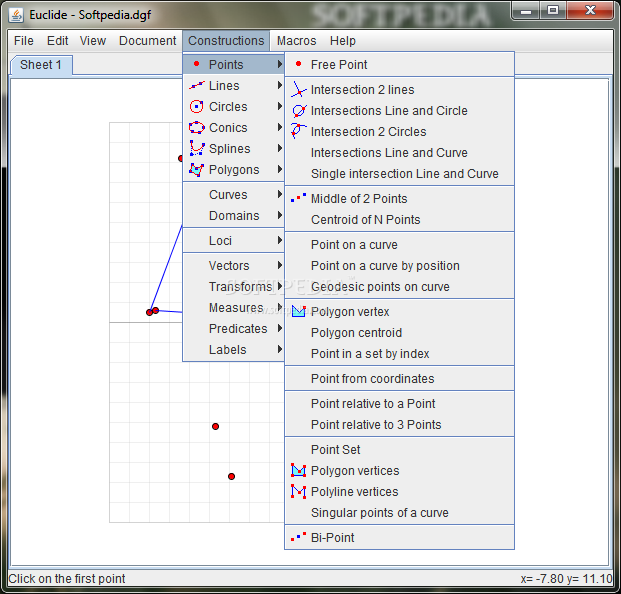
Task: Choose Intersections Line and Curve
Action: coord(399,152)
